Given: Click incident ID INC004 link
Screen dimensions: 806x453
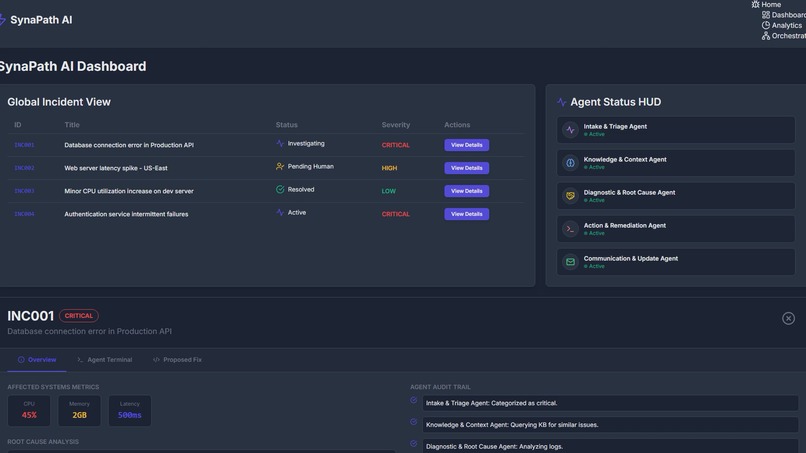Looking at the screenshot, I should click(24, 214).
